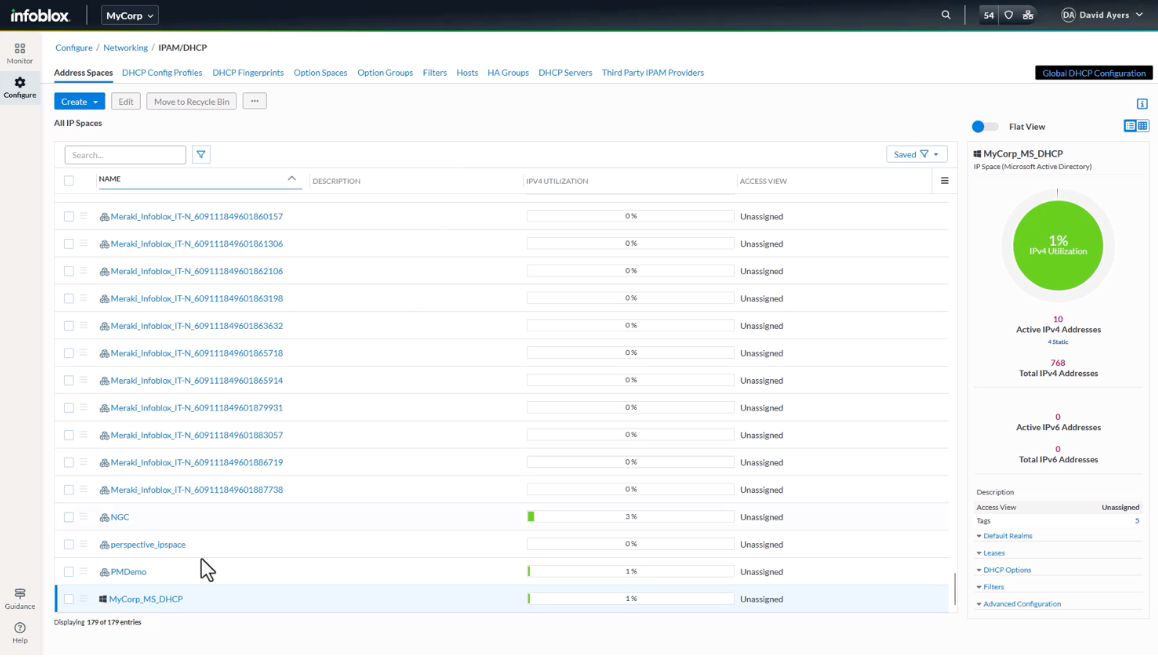Check the select-all checkbox in the table header
This screenshot has height=657, width=1158.
click(67, 180)
